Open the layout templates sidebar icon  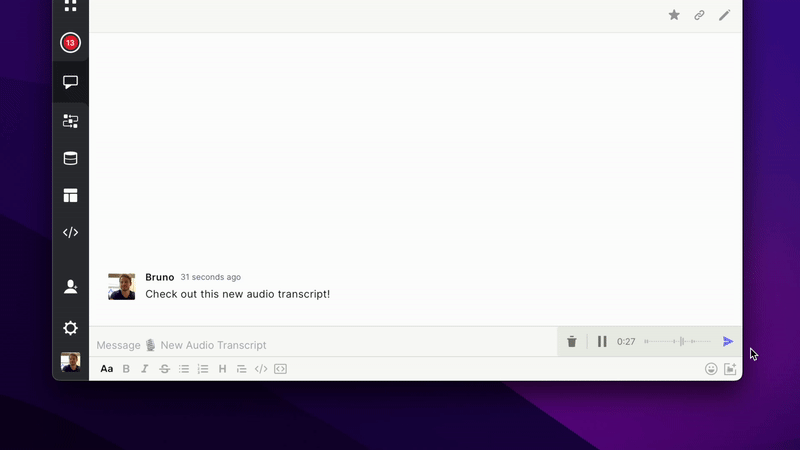pos(70,195)
